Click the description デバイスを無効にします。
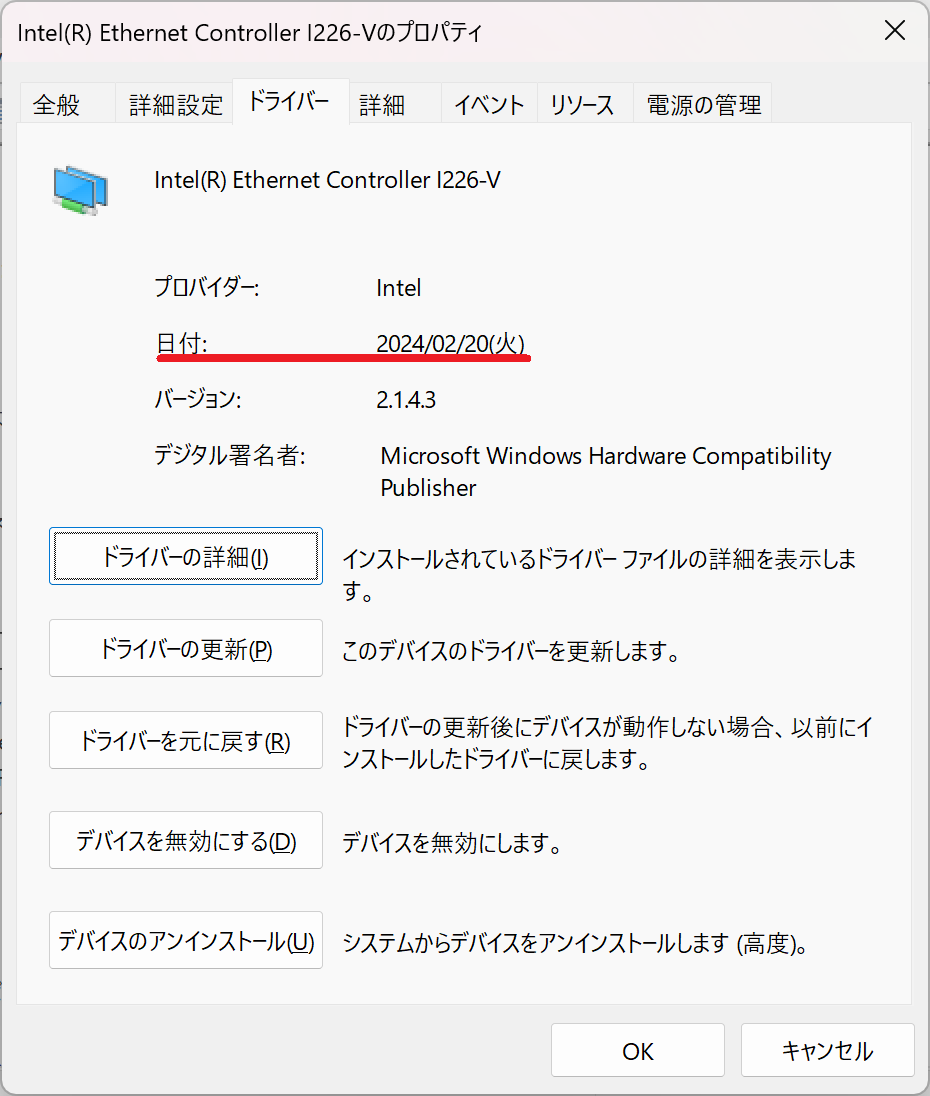 coord(452,843)
